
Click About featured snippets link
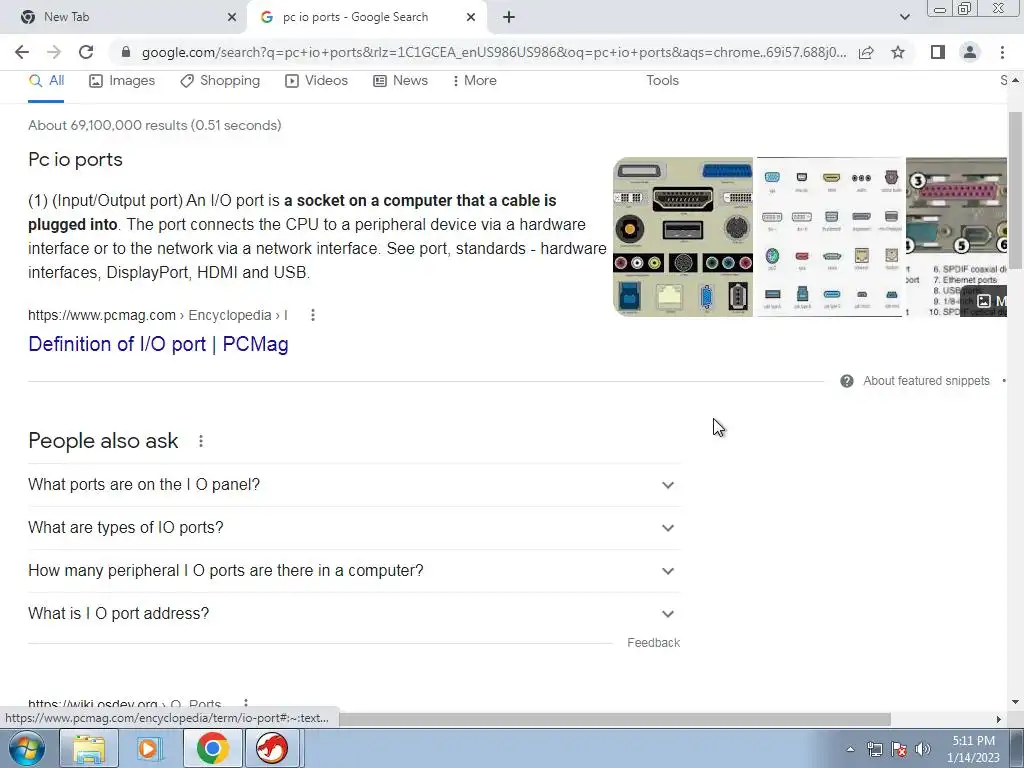[926, 381]
